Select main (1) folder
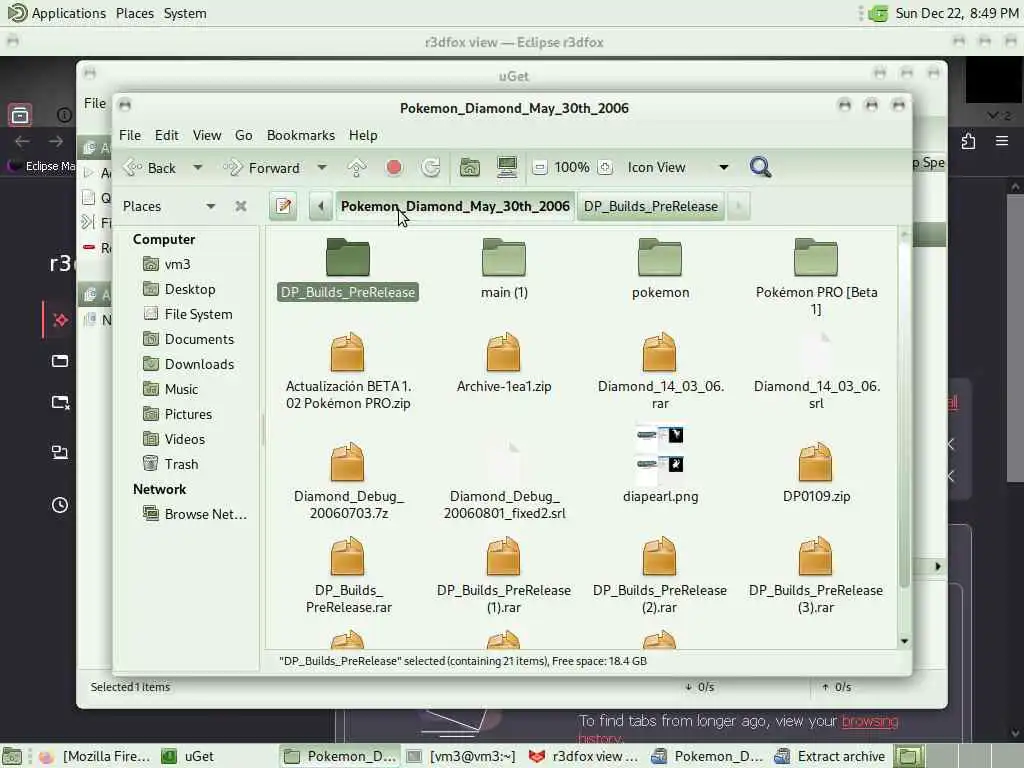This screenshot has width=1024, height=768. click(x=504, y=268)
